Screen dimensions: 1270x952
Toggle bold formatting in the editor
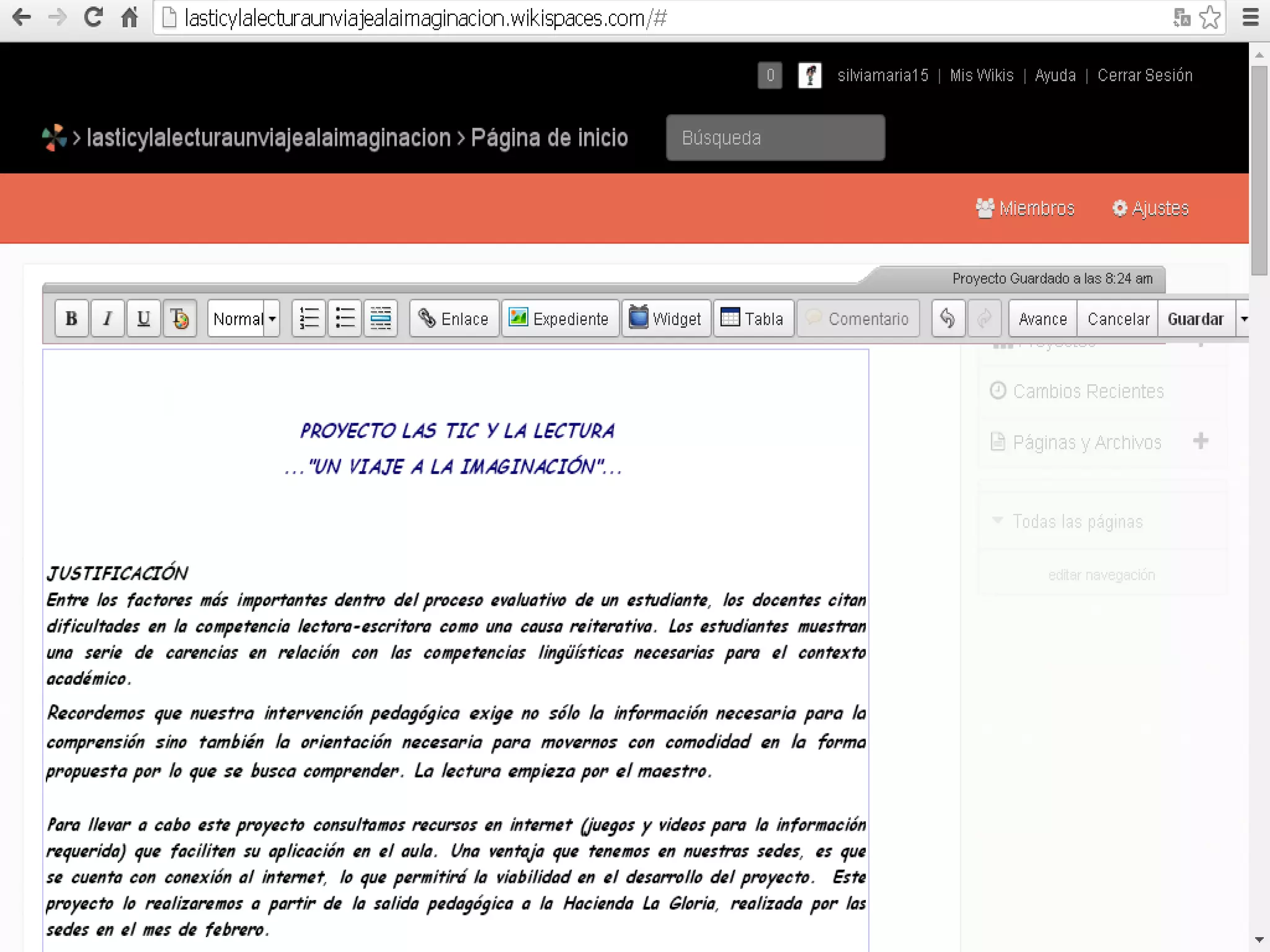[x=71, y=319]
